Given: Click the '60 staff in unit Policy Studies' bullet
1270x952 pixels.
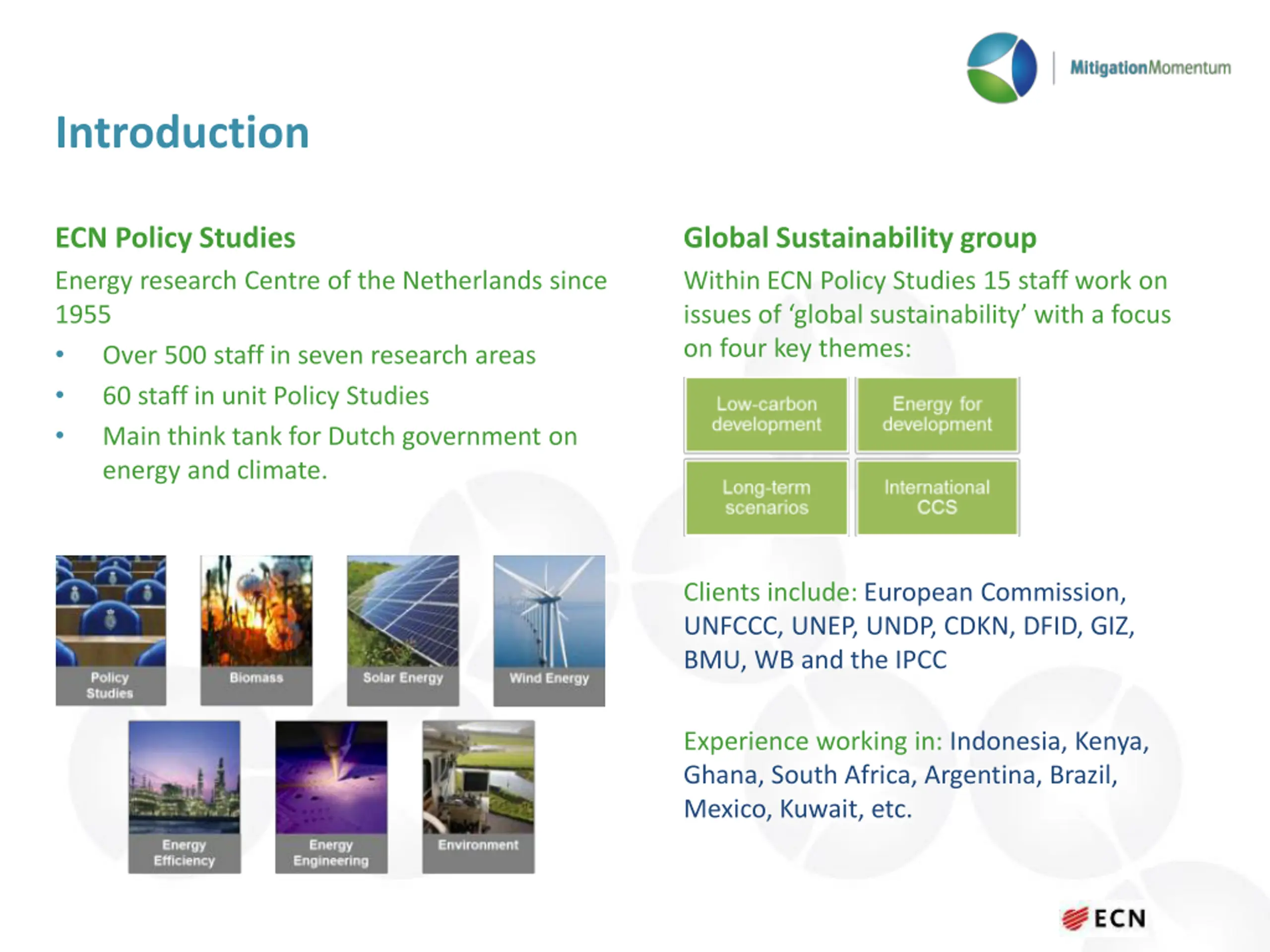Looking at the screenshot, I should pyautogui.click(x=266, y=395).
